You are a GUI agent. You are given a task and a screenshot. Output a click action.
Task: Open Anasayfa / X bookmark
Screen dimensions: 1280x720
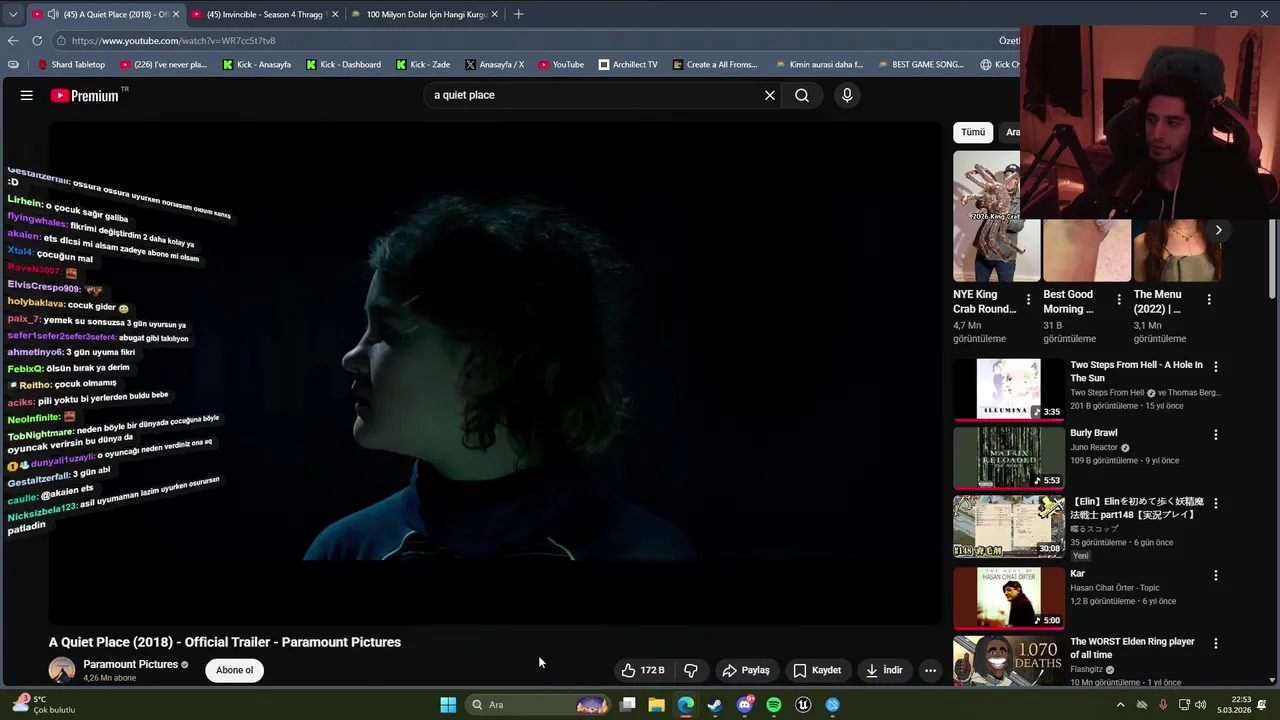pos(495,64)
